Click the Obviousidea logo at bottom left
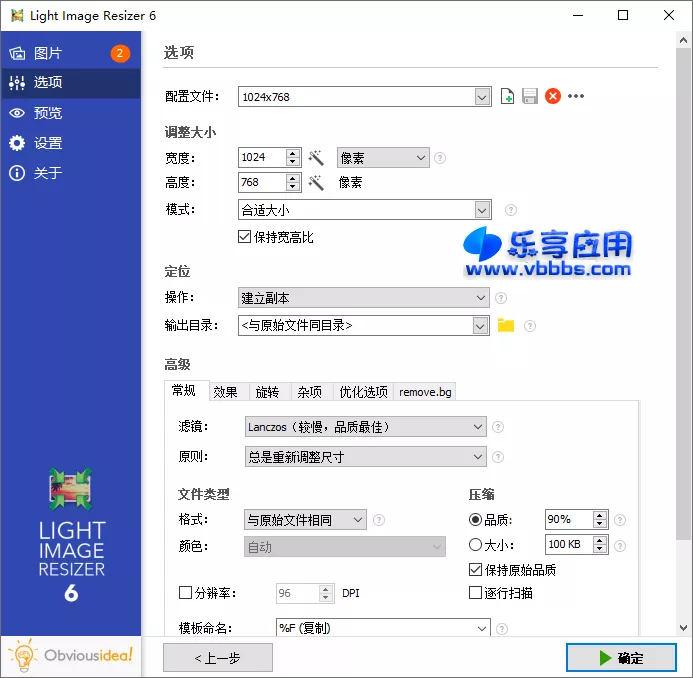 click(x=71, y=655)
